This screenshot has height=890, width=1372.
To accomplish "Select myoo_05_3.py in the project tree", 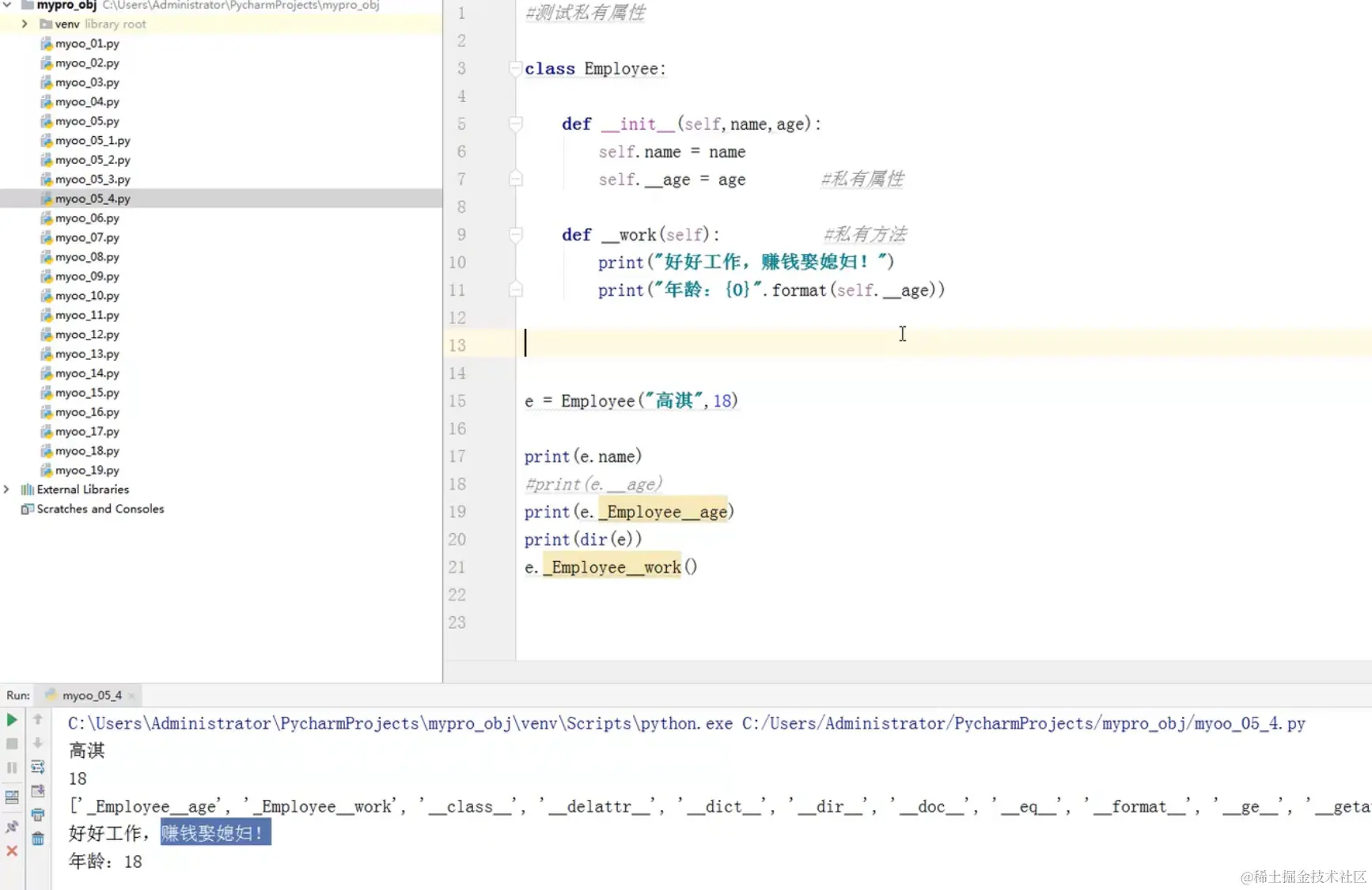I will pos(93,180).
